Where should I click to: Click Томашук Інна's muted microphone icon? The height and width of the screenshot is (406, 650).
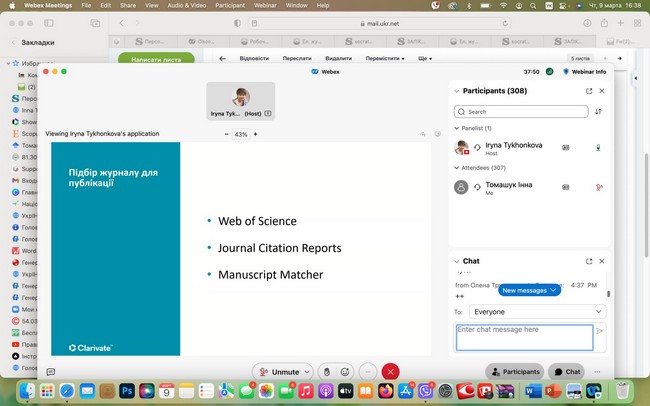point(599,187)
